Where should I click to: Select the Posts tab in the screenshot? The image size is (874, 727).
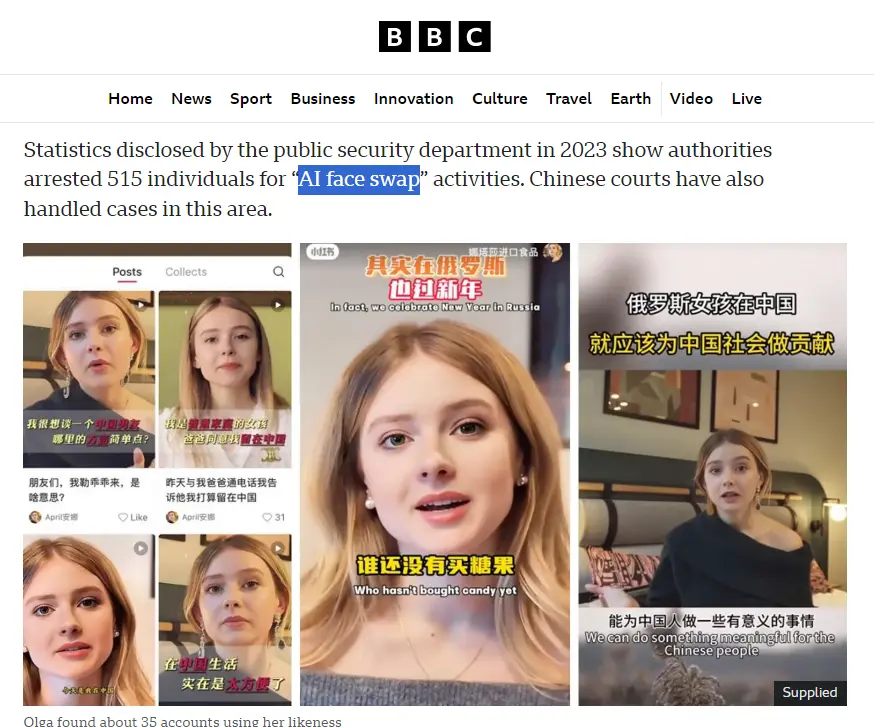coord(127,272)
